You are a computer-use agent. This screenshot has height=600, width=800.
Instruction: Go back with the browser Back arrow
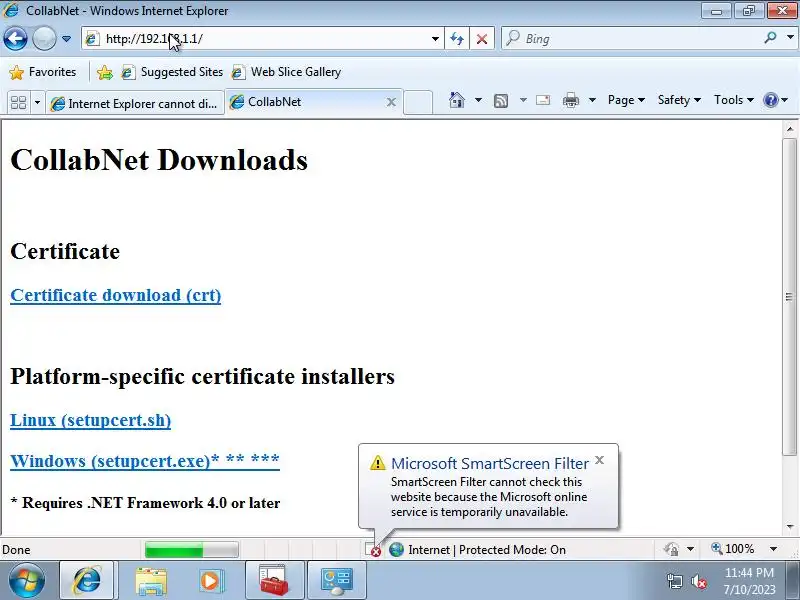click(x=15, y=38)
